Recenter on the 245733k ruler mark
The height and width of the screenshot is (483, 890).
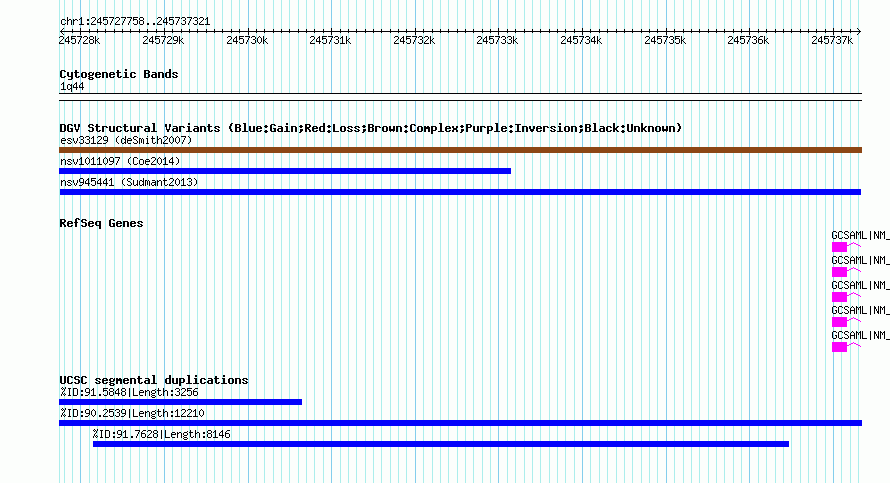point(497,40)
